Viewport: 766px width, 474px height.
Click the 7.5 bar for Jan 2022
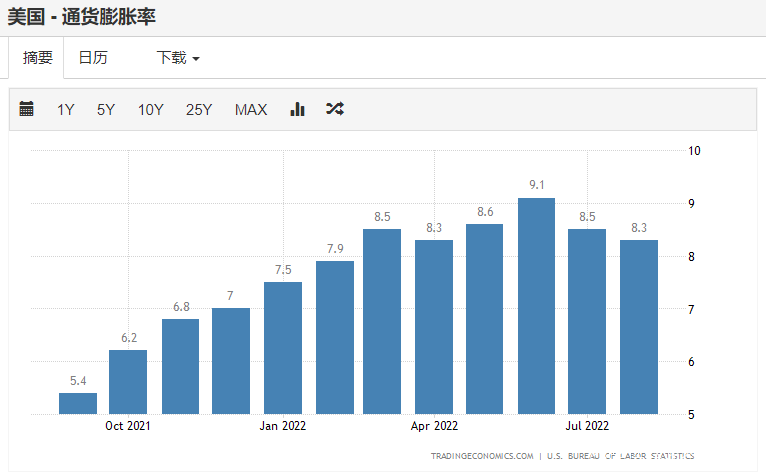pos(283,348)
